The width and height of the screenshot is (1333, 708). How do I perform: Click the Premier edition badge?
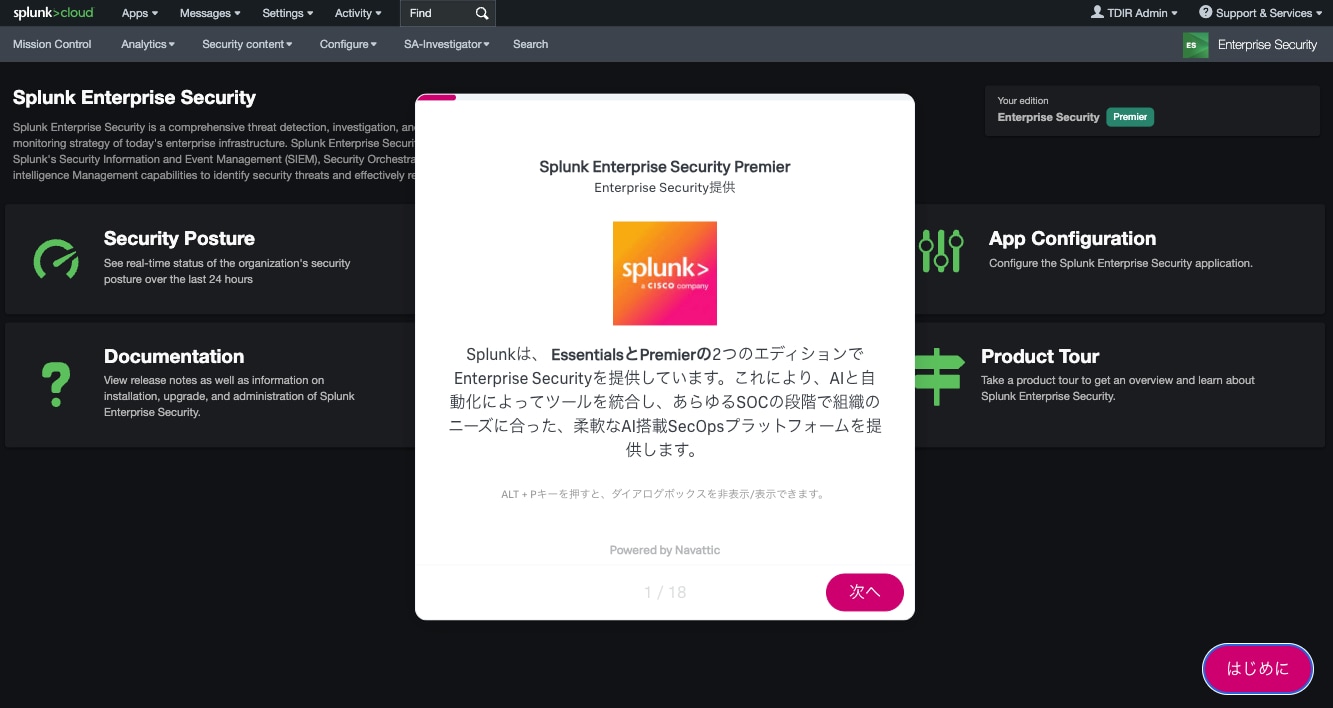click(1130, 117)
